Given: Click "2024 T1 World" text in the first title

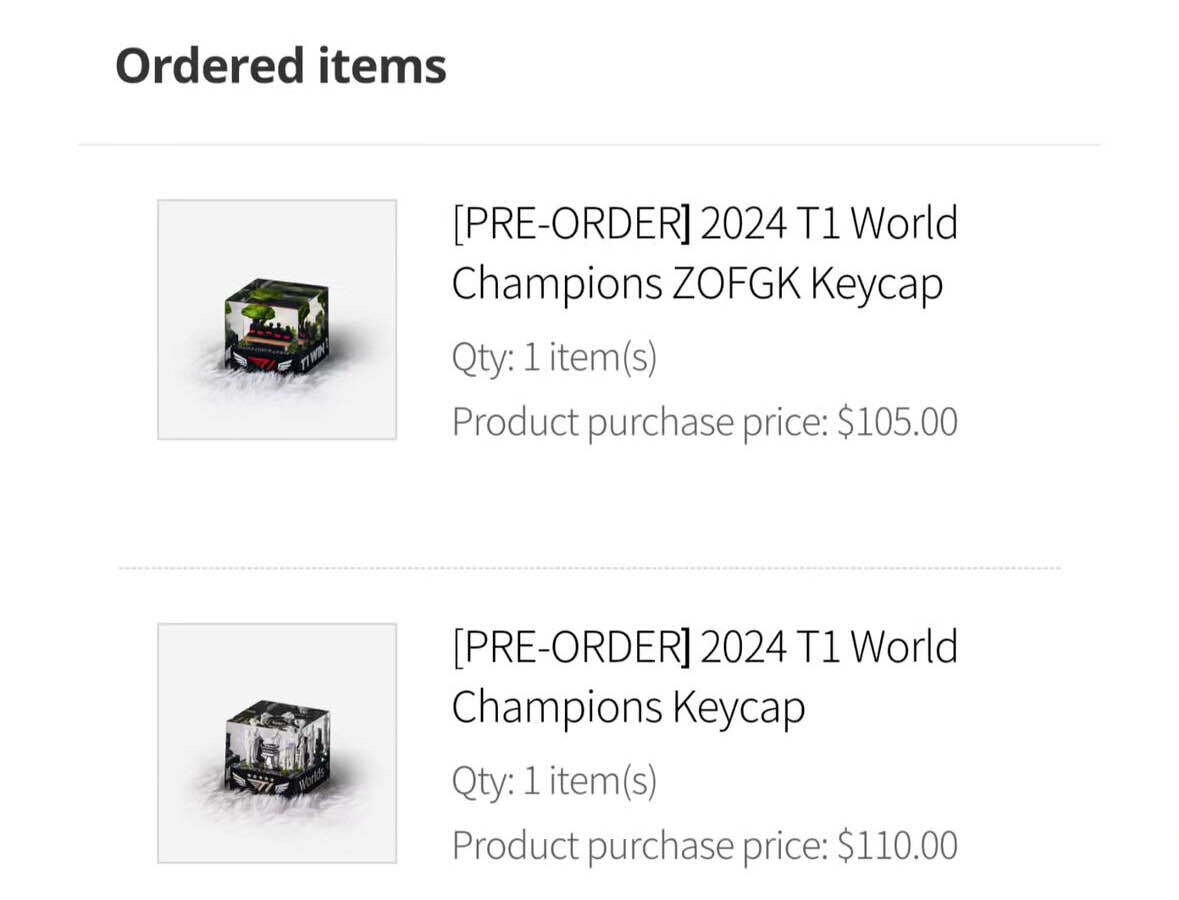Looking at the screenshot, I should coord(829,223).
